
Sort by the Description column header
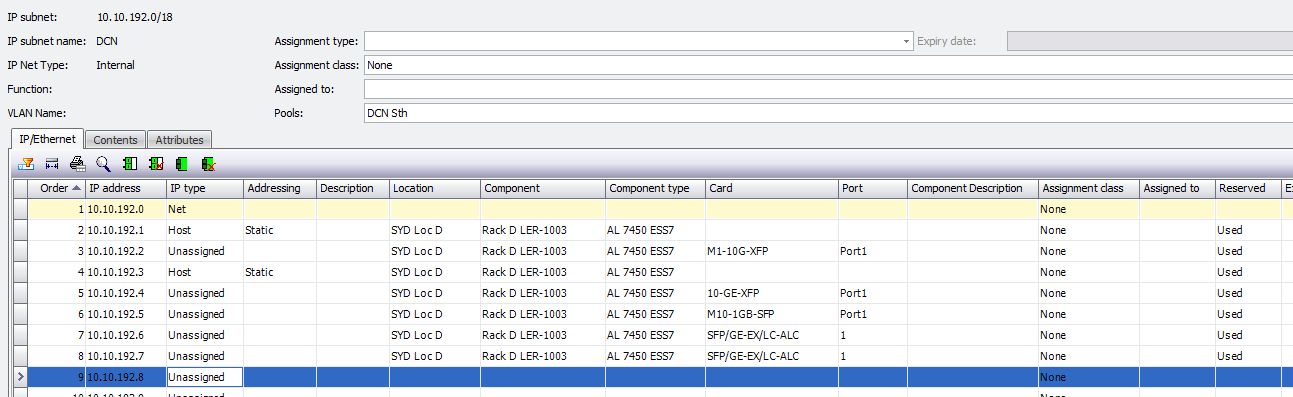coord(353,188)
